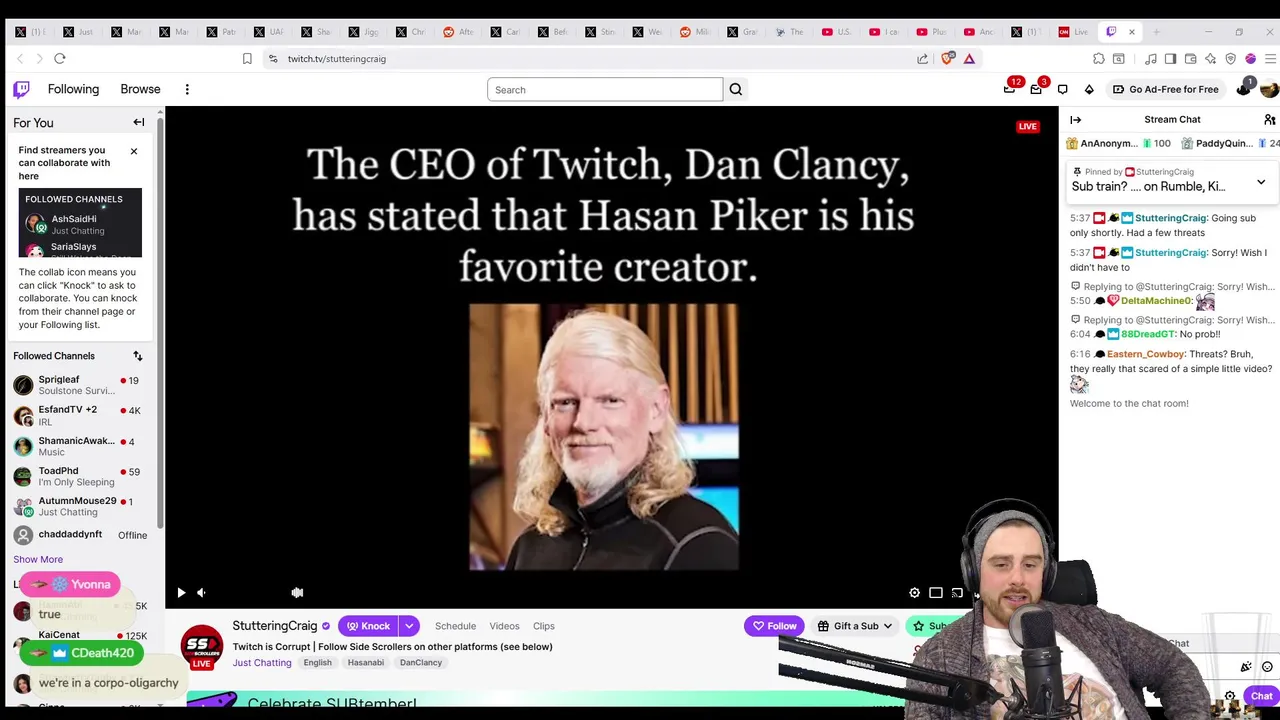Click the Knock collaborate button
This screenshot has width=1280, height=720.
point(368,626)
